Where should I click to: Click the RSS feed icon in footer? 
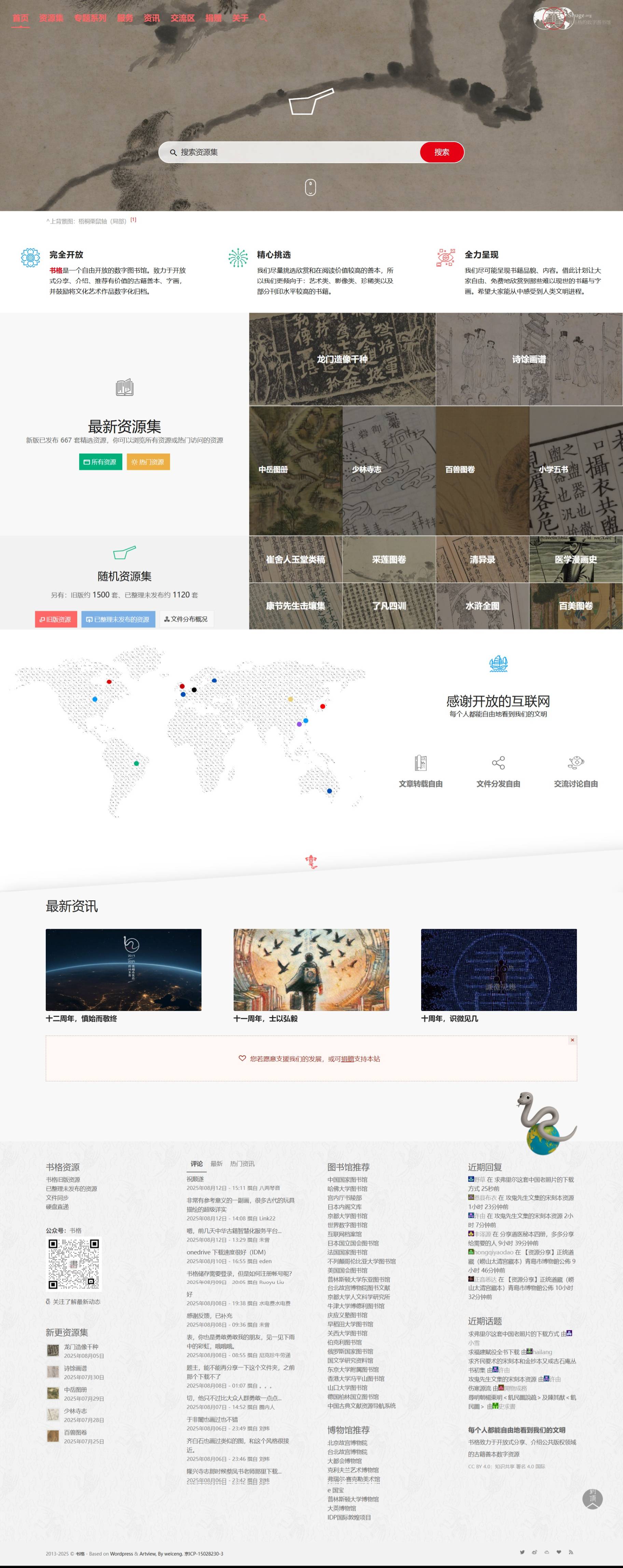(x=571, y=1552)
